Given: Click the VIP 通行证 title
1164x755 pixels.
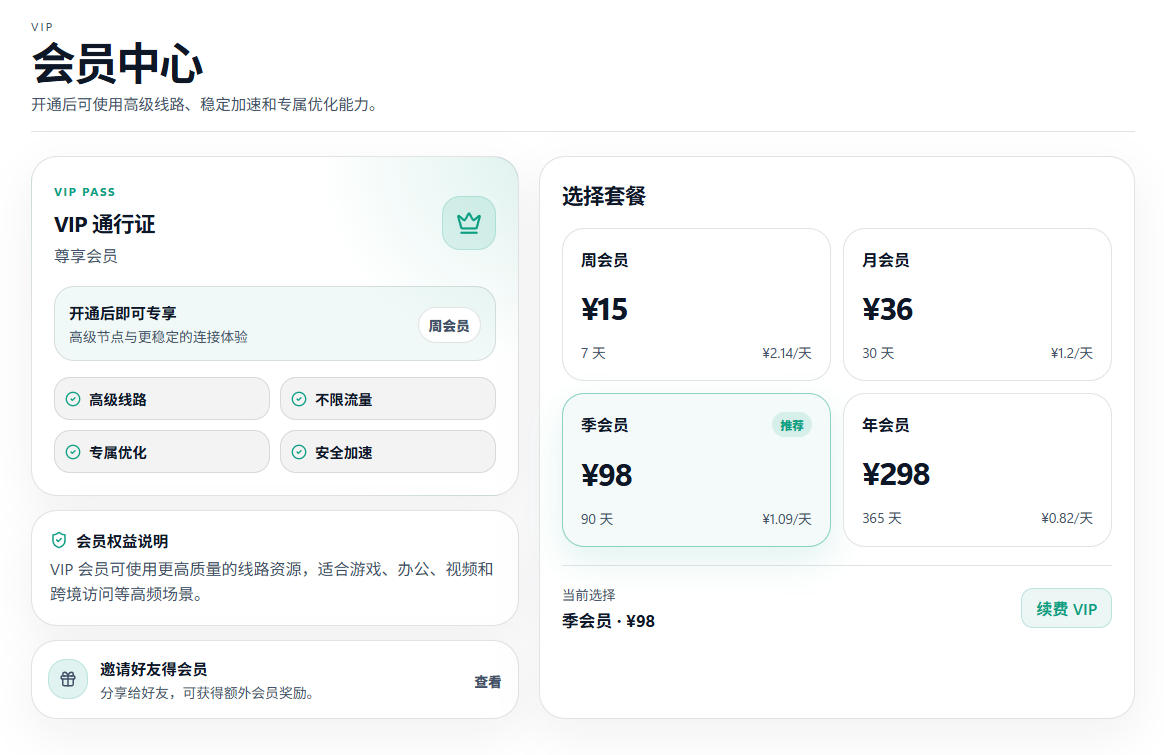Looking at the screenshot, I should [105, 224].
